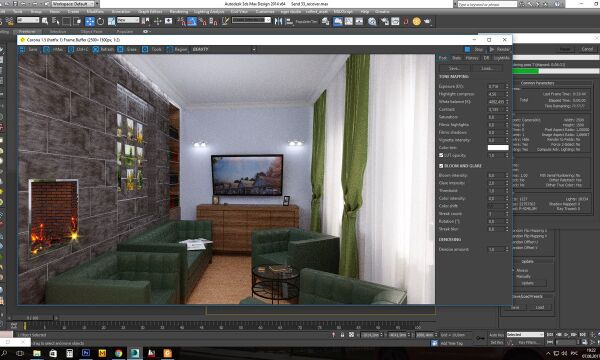The height and width of the screenshot is (360, 600).
Task: Click Select by Name icon
Action: pos(55,21)
